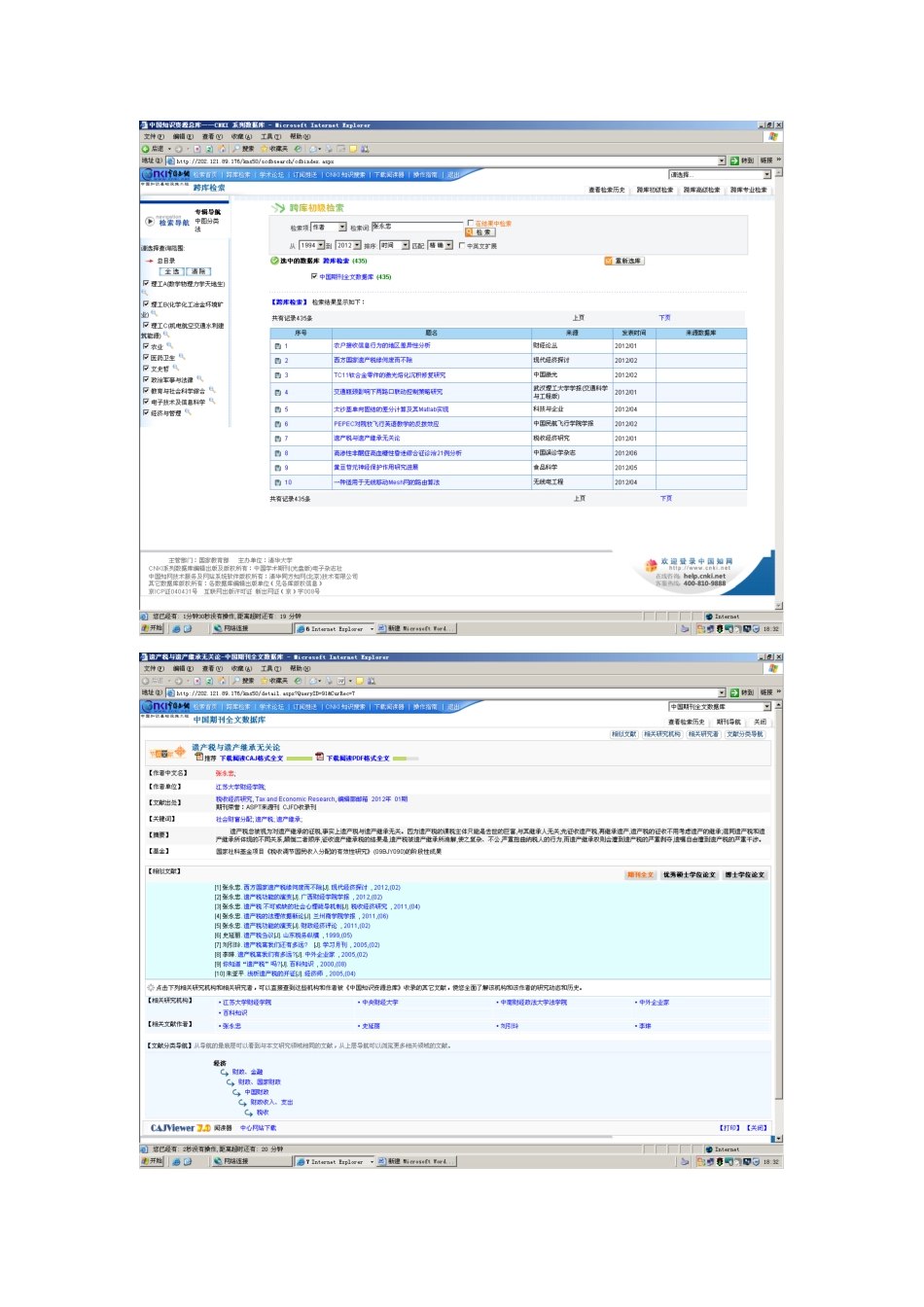Open the 匹配 dropdown showing 精确

pyautogui.click(x=441, y=246)
